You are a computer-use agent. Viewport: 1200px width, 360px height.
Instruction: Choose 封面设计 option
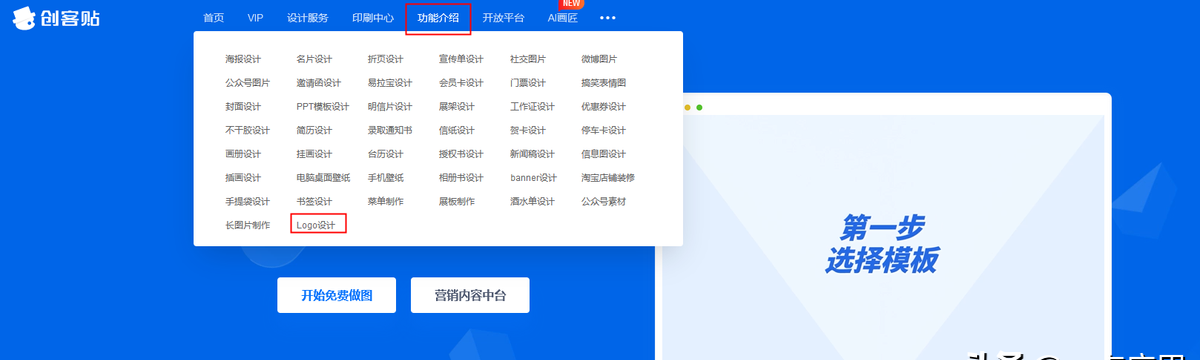[243, 107]
